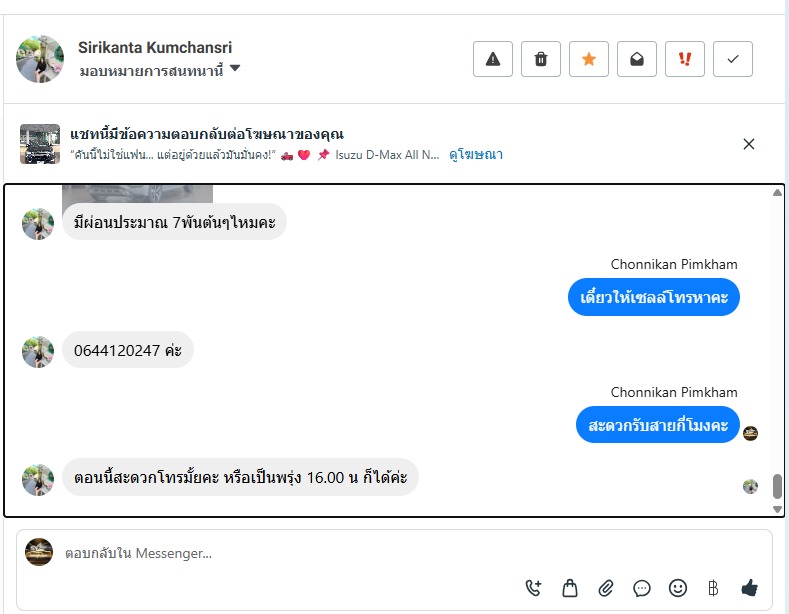This screenshot has width=789, height=614.
Task: Open the ดูโฆษณา (view ad) link
Action: (476, 154)
